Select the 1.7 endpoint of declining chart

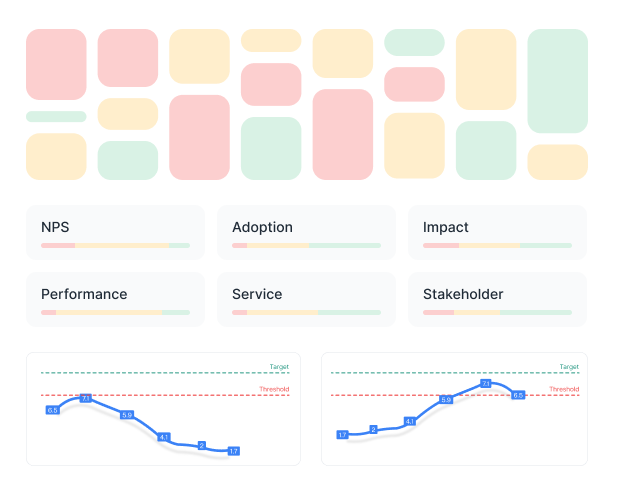click(x=233, y=451)
